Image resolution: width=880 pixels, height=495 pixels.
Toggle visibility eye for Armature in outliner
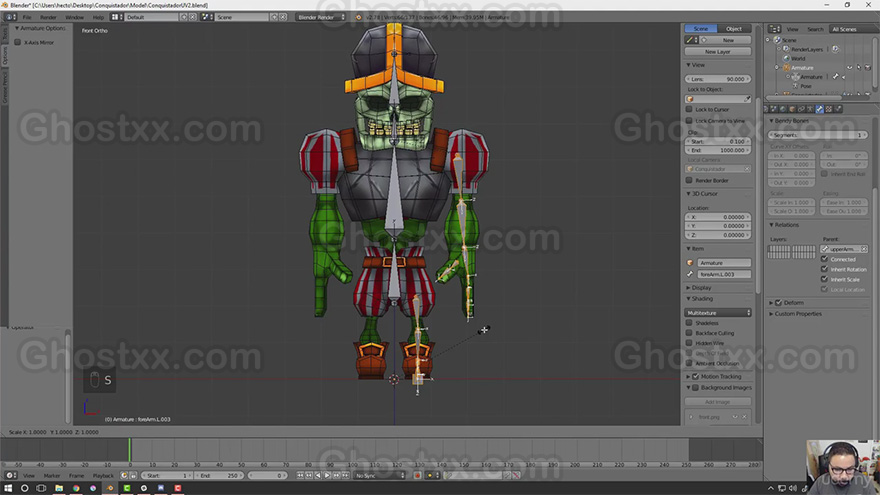(850, 67)
